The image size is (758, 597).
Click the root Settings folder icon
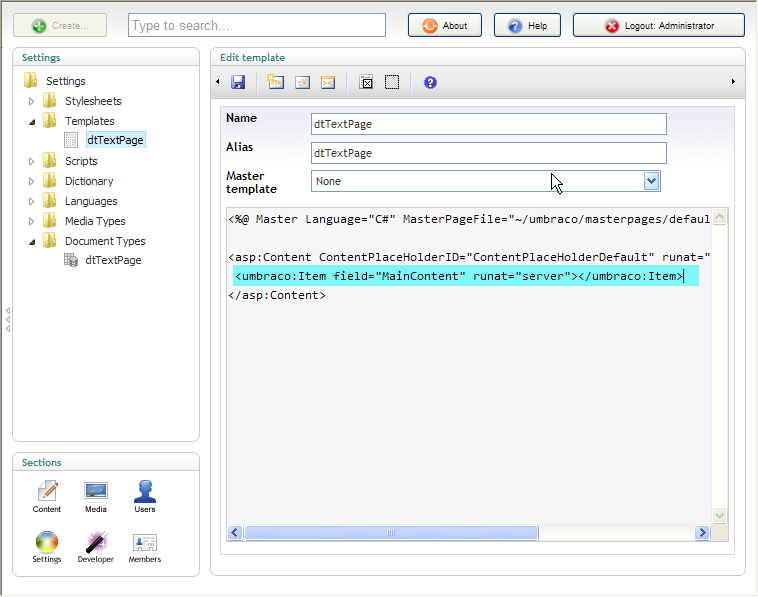(x=30, y=80)
